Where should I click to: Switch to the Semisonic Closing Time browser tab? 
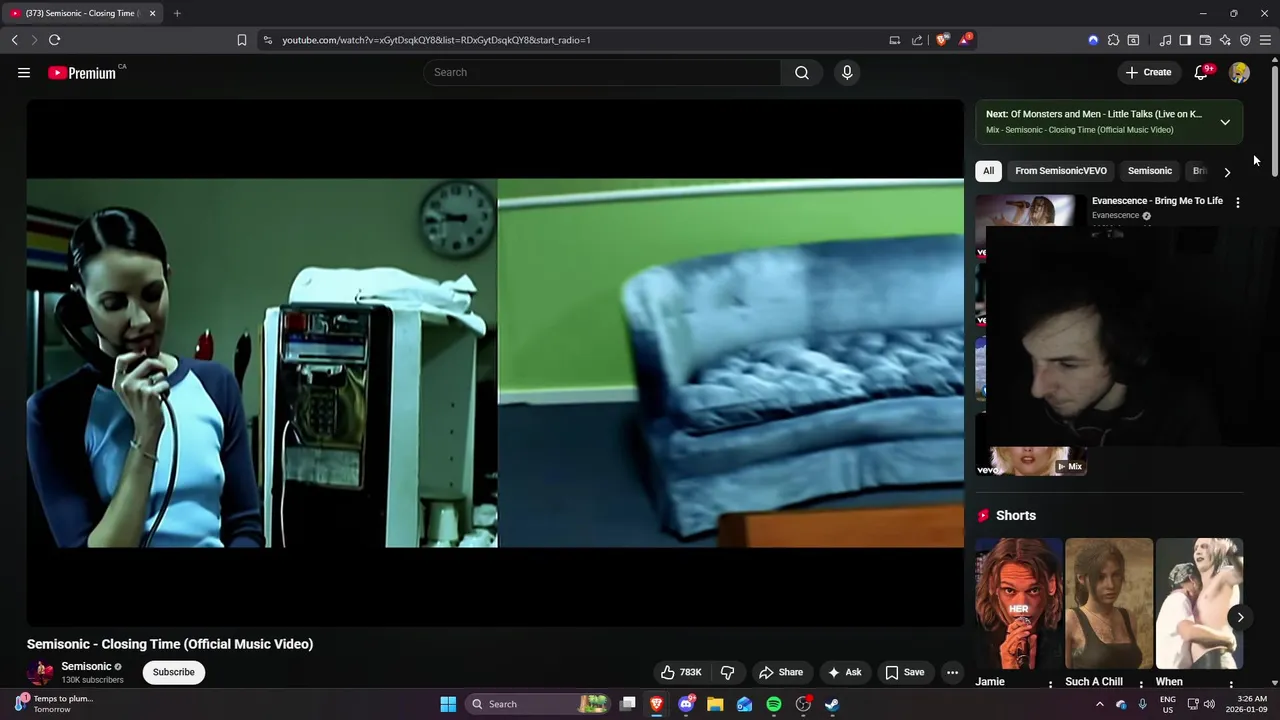click(x=84, y=13)
